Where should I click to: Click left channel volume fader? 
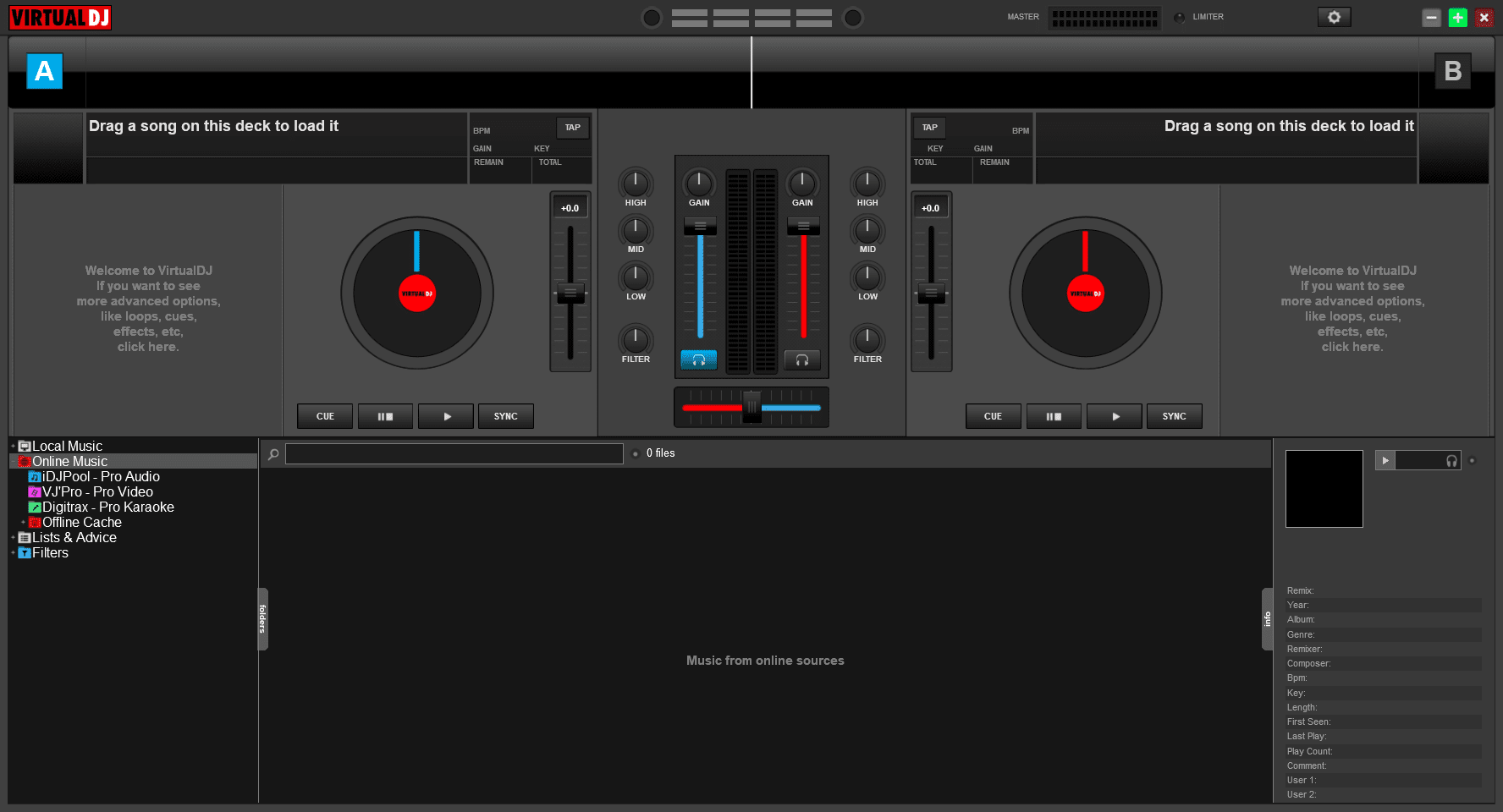(x=700, y=226)
